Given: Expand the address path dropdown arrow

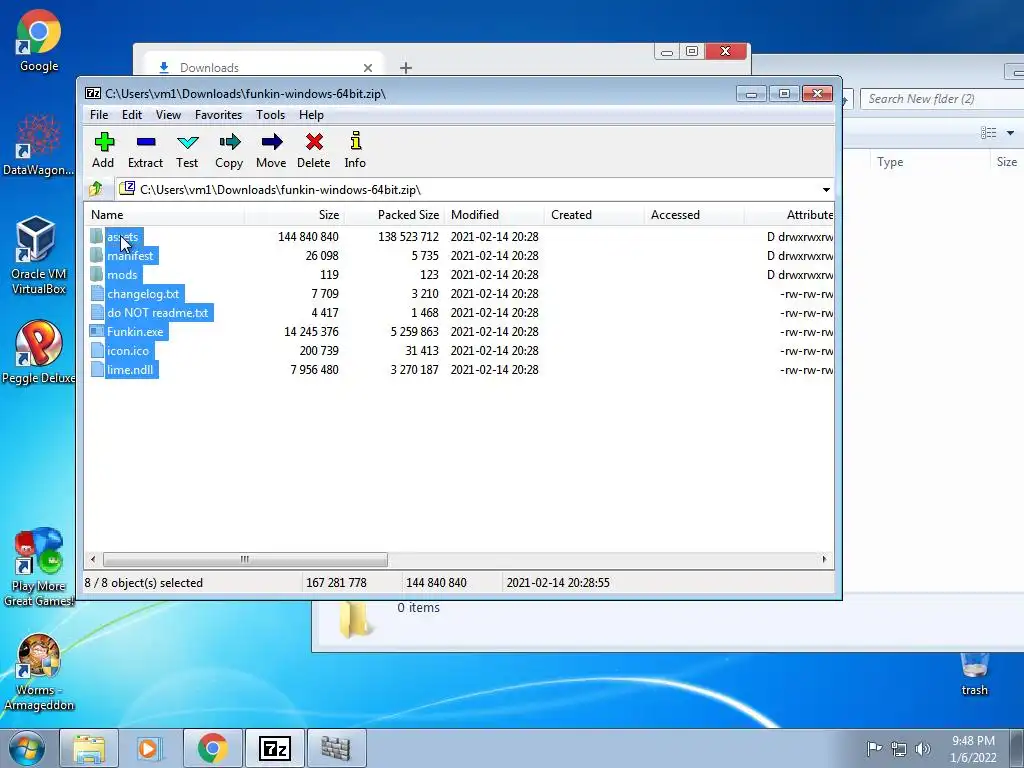Looking at the screenshot, I should (826, 190).
